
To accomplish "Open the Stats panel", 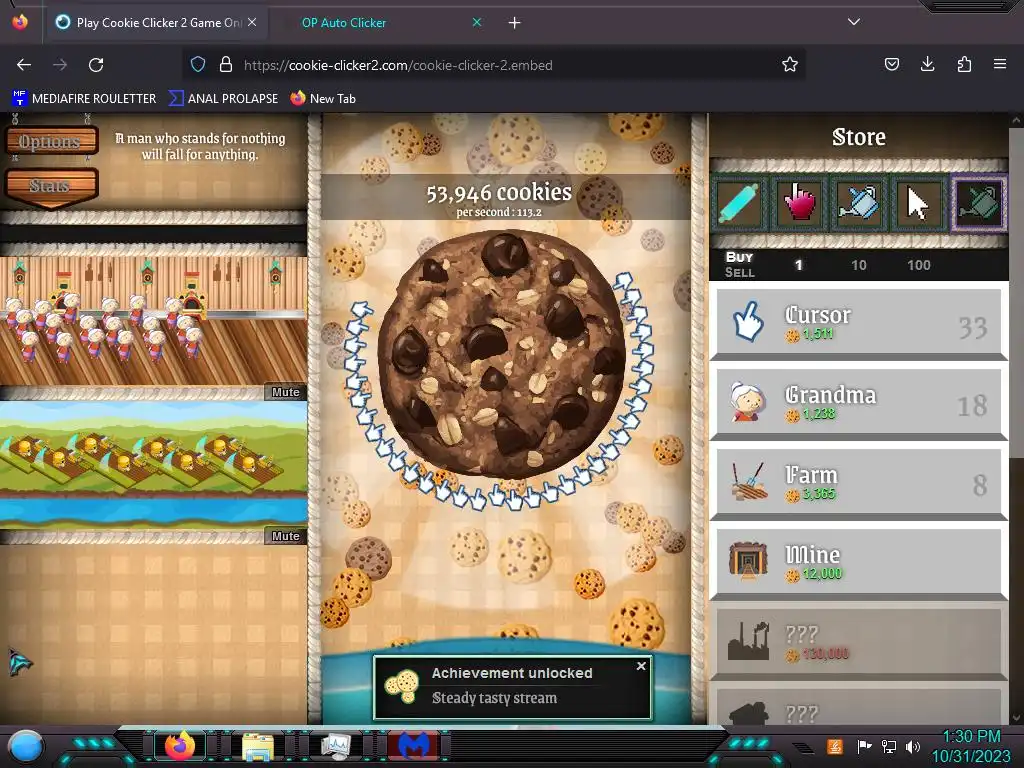I will point(51,186).
